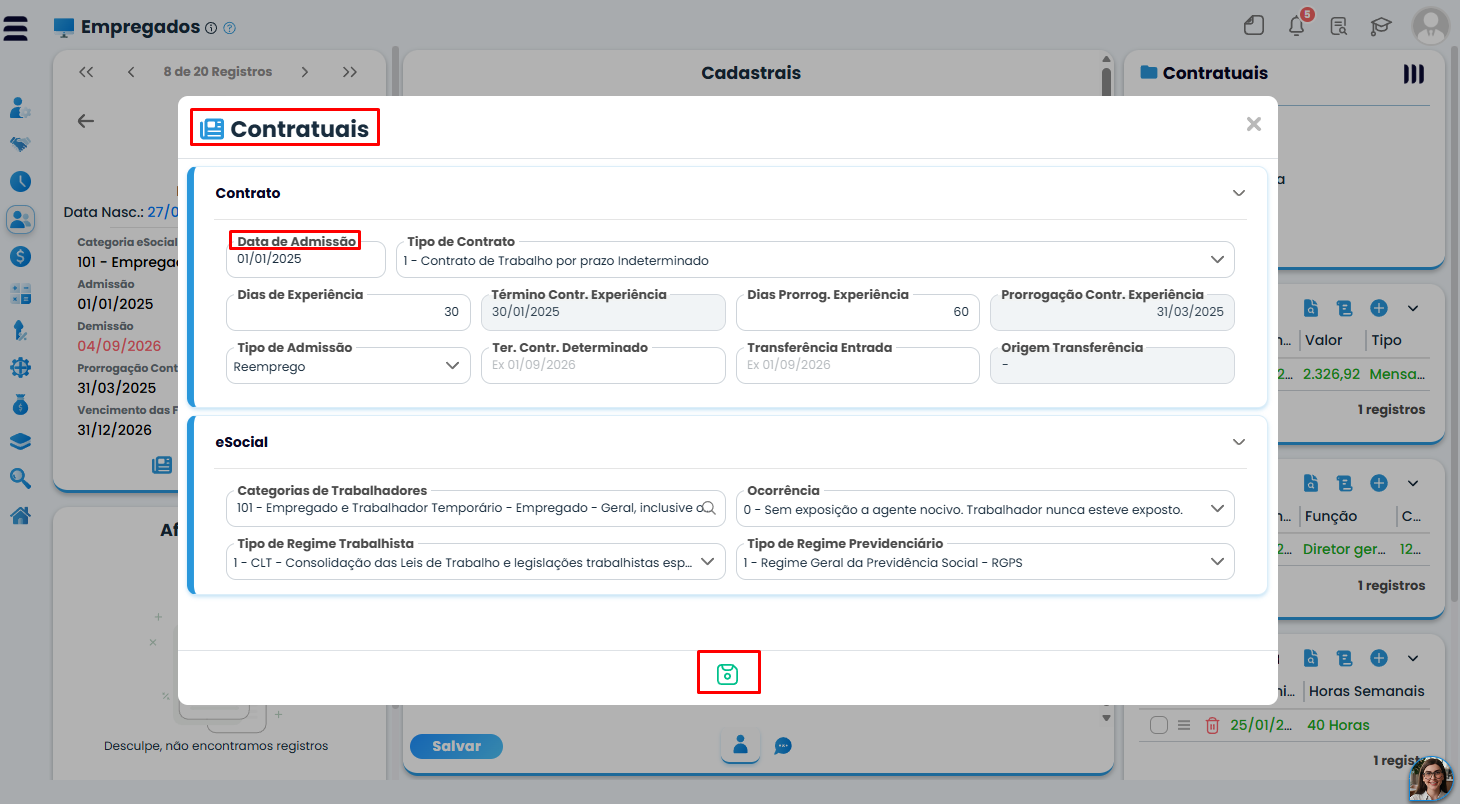Open the money bag icon in left sidebar
1460x804 pixels.
20,405
